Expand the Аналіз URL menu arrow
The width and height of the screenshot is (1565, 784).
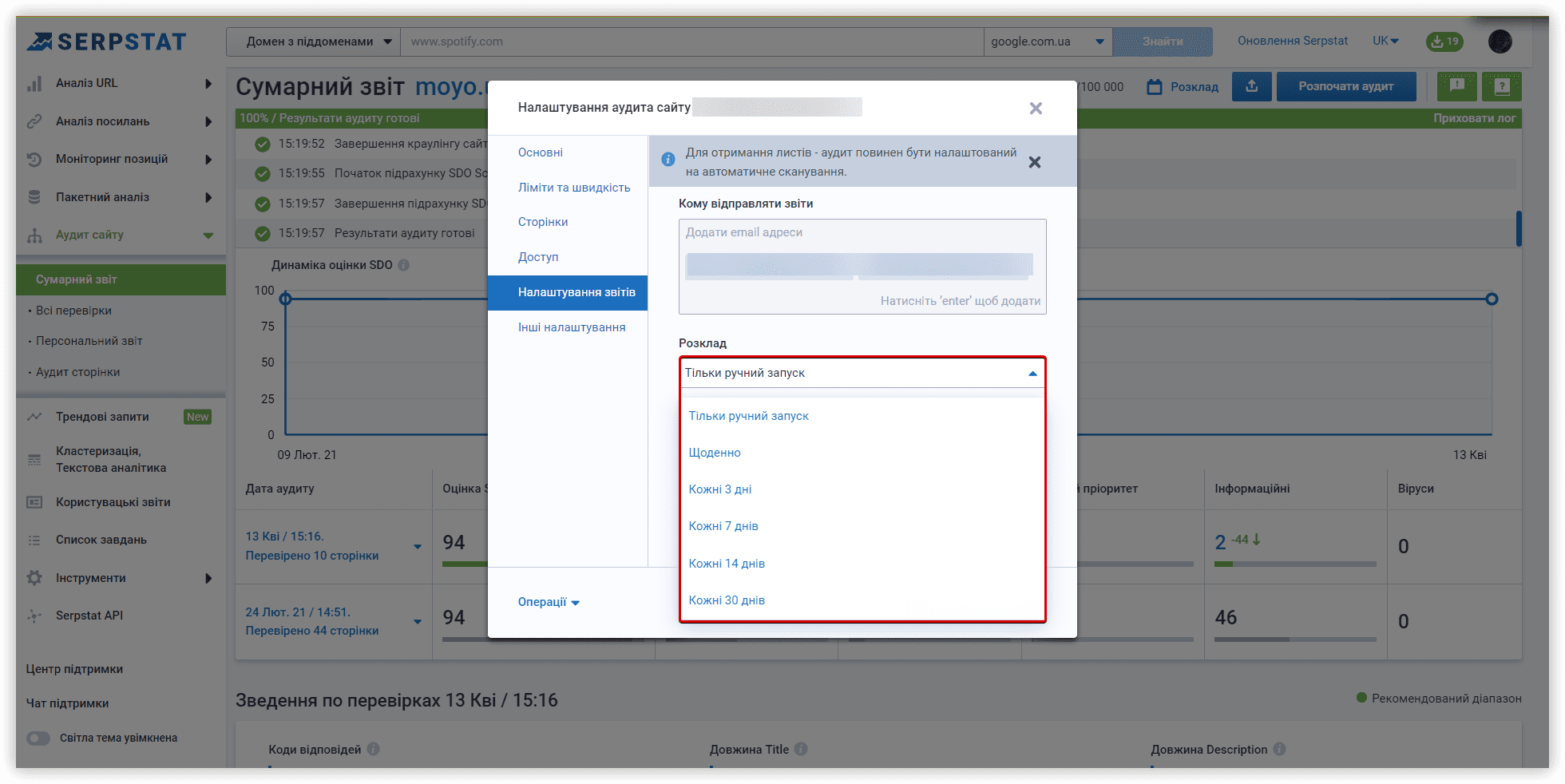click(x=208, y=83)
